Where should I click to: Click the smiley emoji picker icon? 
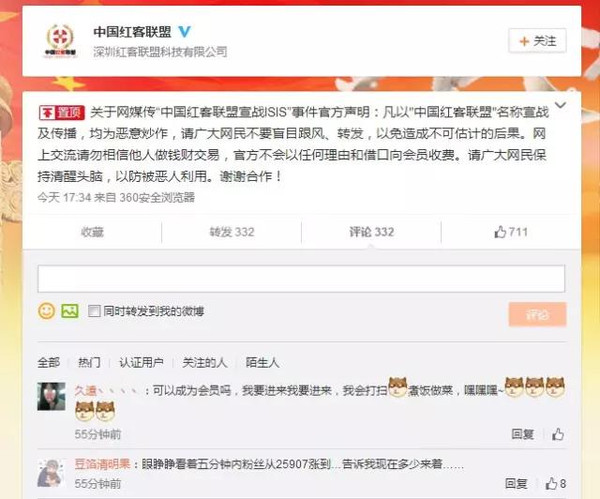[47, 311]
